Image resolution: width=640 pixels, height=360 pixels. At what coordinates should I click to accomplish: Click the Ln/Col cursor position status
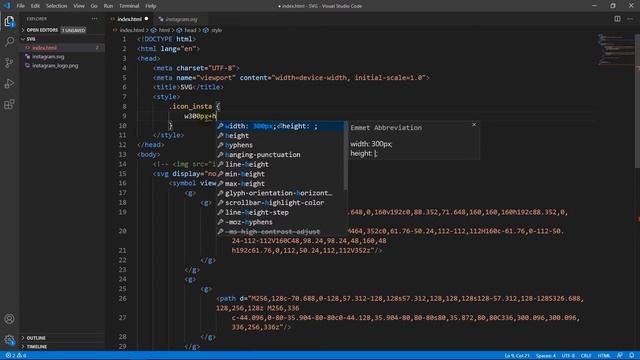click(517, 356)
